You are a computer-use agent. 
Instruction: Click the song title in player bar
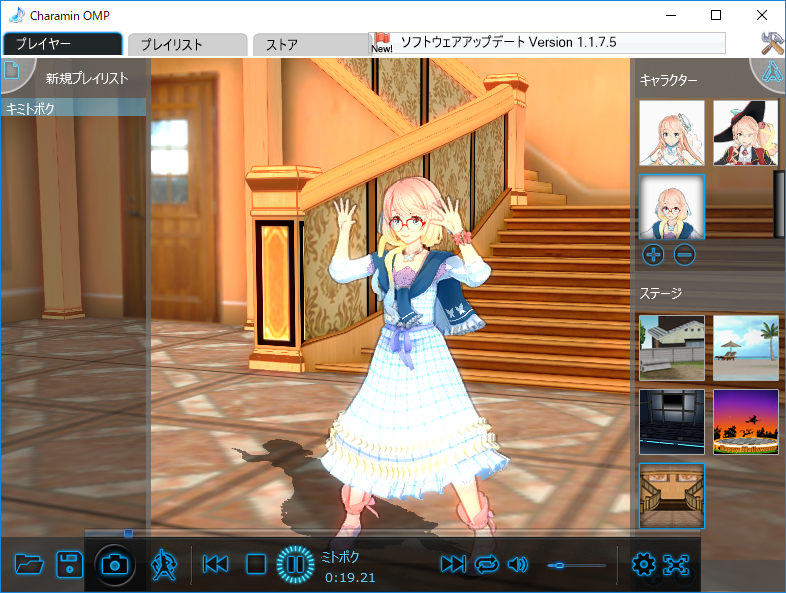coord(340,557)
